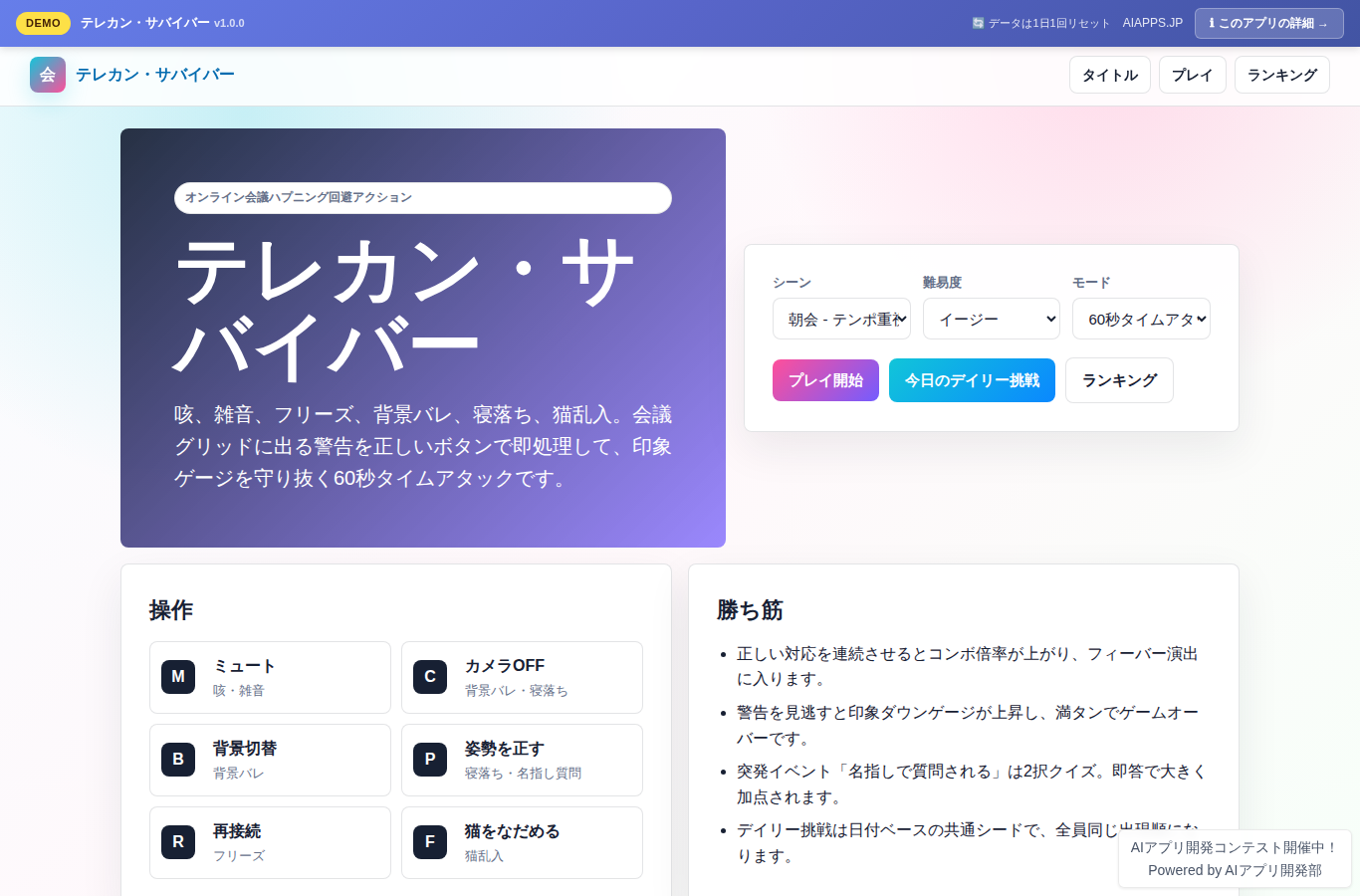This screenshot has height=896, width=1360.
Task: Open the 難易度 dropdown set to イージー
Action: 992,319
